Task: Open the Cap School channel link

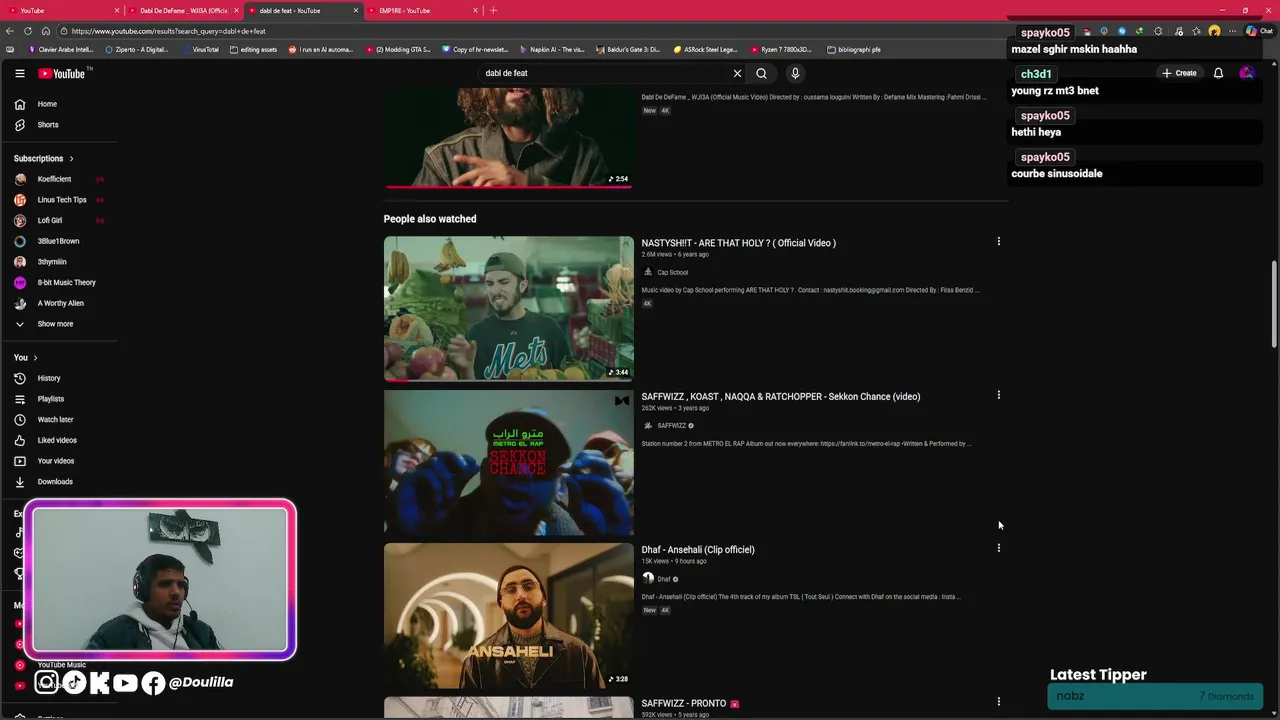Action: pos(672,272)
